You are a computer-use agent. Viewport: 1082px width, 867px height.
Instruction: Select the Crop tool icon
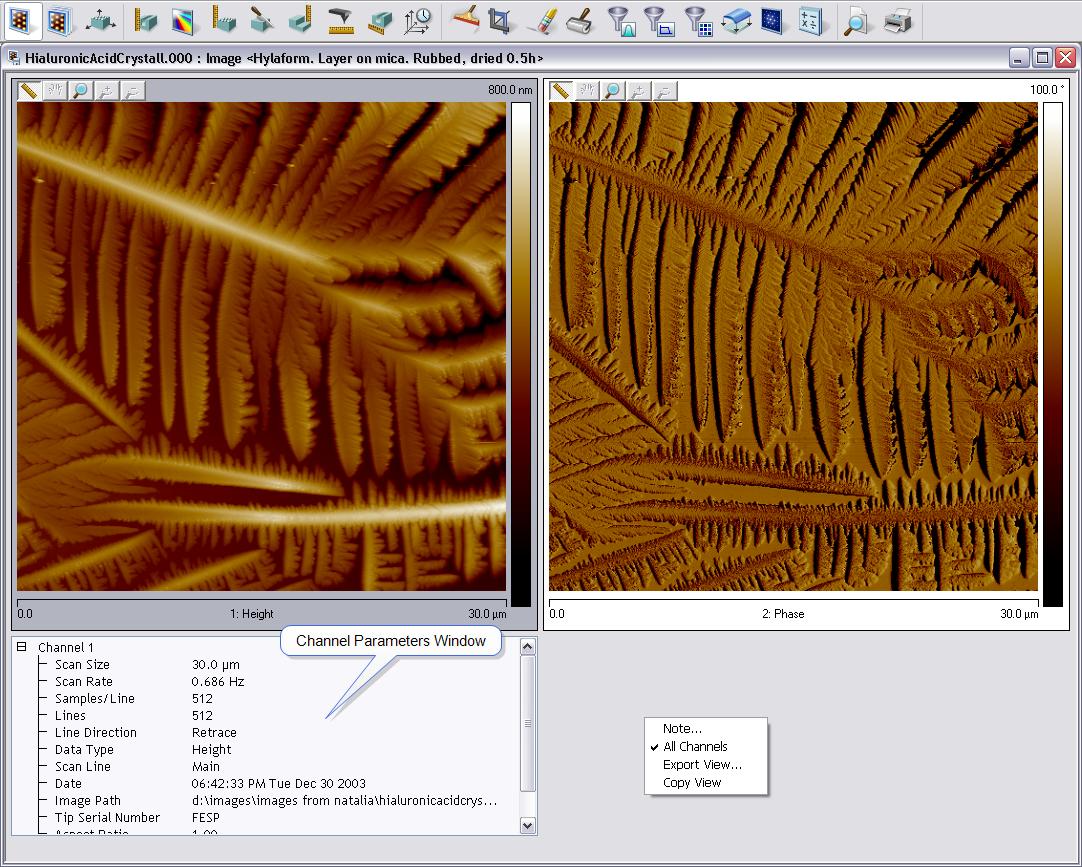click(x=499, y=19)
